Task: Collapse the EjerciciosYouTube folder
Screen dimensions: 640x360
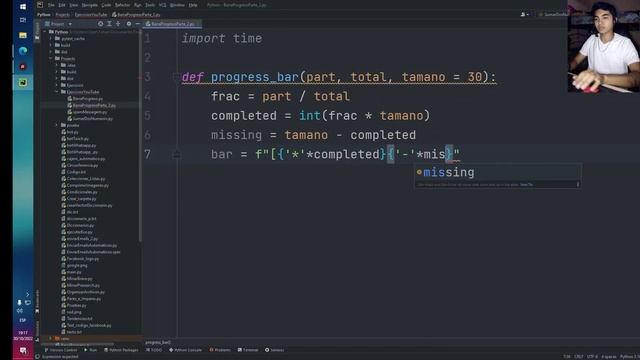Action: (57, 92)
